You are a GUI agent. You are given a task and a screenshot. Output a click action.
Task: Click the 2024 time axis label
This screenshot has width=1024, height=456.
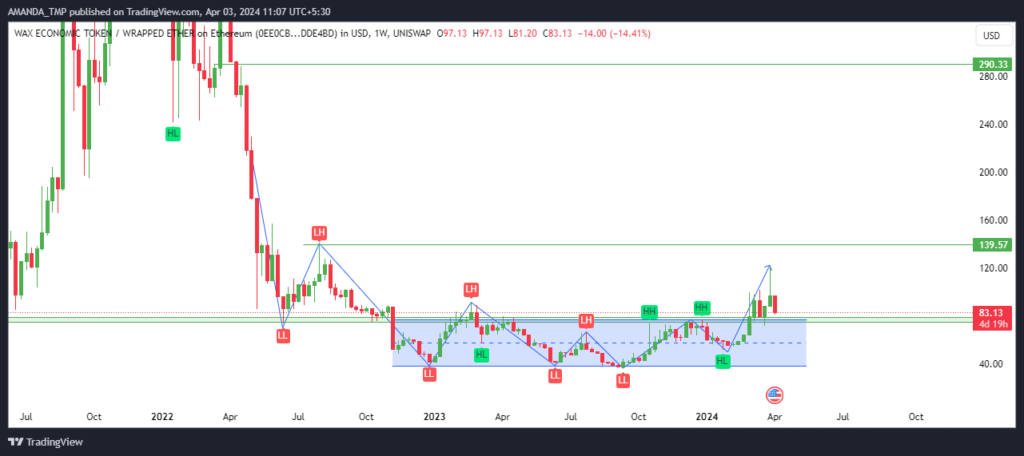coord(707,416)
